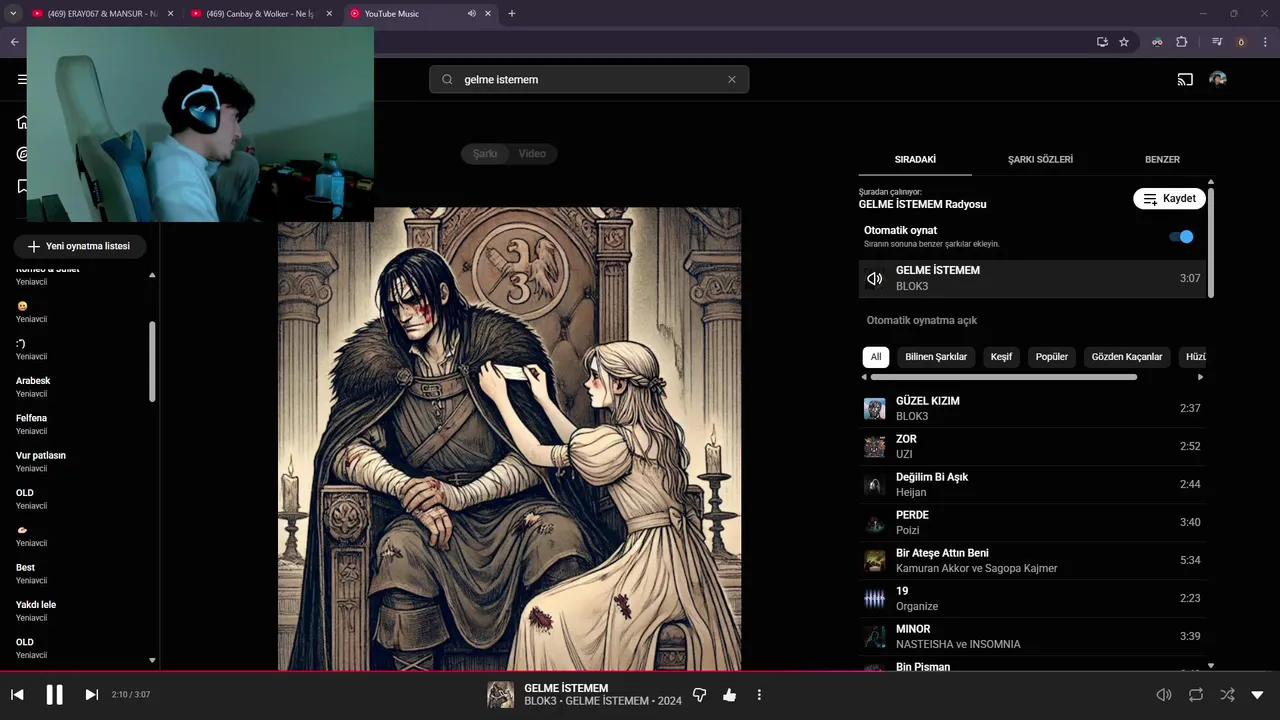
Task: Open the Arabesk playlist
Action: (78, 386)
